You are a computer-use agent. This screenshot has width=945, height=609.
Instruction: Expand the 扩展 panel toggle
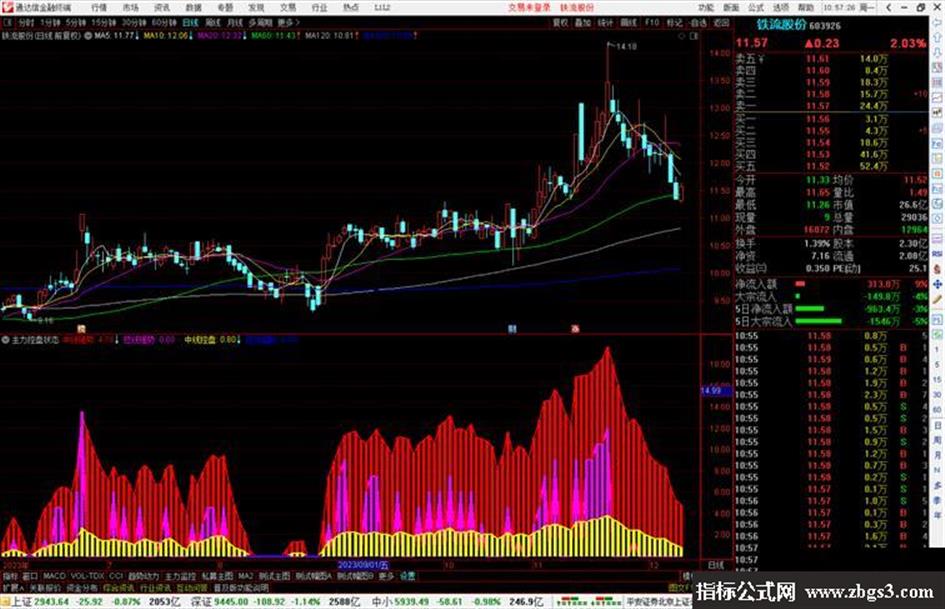[13, 588]
